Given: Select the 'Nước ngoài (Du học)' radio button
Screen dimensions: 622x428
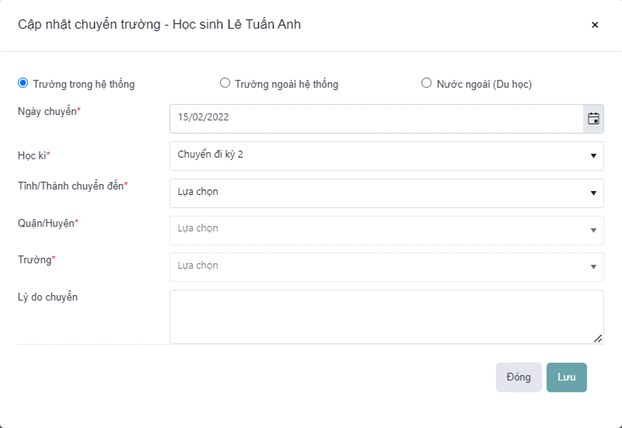Looking at the screenshot, I should (x=427, y=83).
